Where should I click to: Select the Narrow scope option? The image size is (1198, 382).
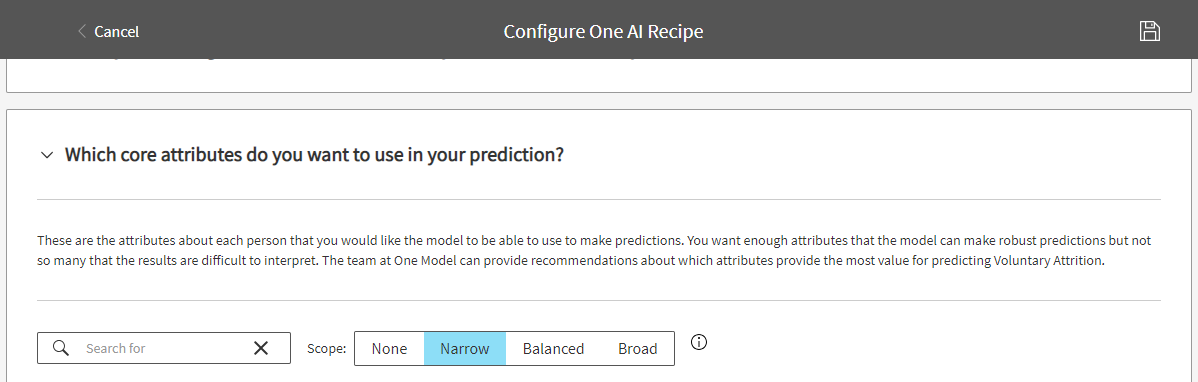pos(465,348)
